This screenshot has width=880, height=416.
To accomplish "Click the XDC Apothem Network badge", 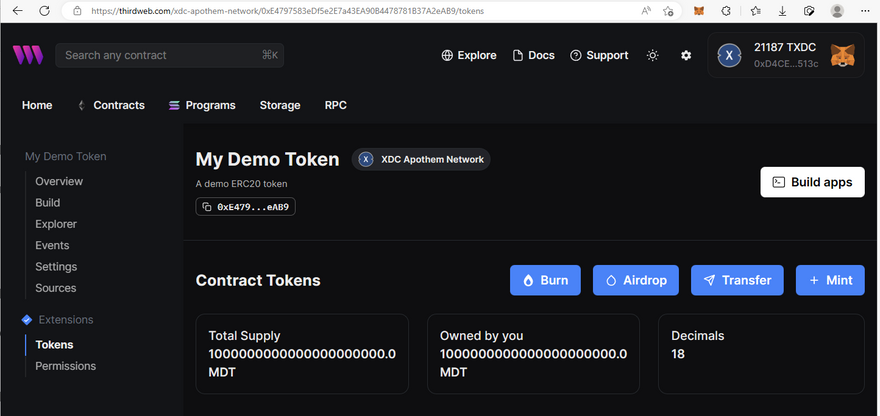I will [421, 159].
